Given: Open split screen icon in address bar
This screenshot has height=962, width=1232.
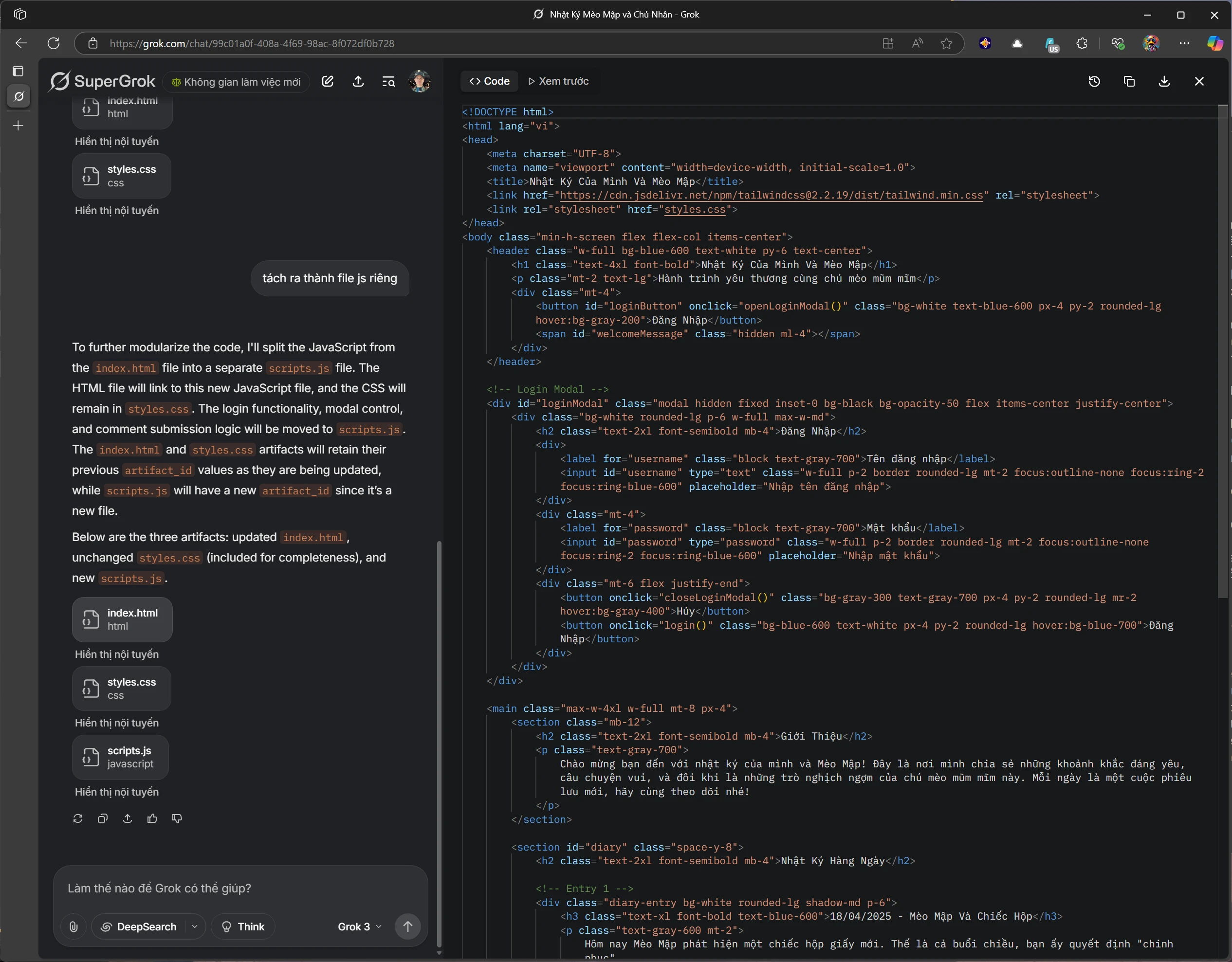Looking at the screenshot, I should coord(888,43).
